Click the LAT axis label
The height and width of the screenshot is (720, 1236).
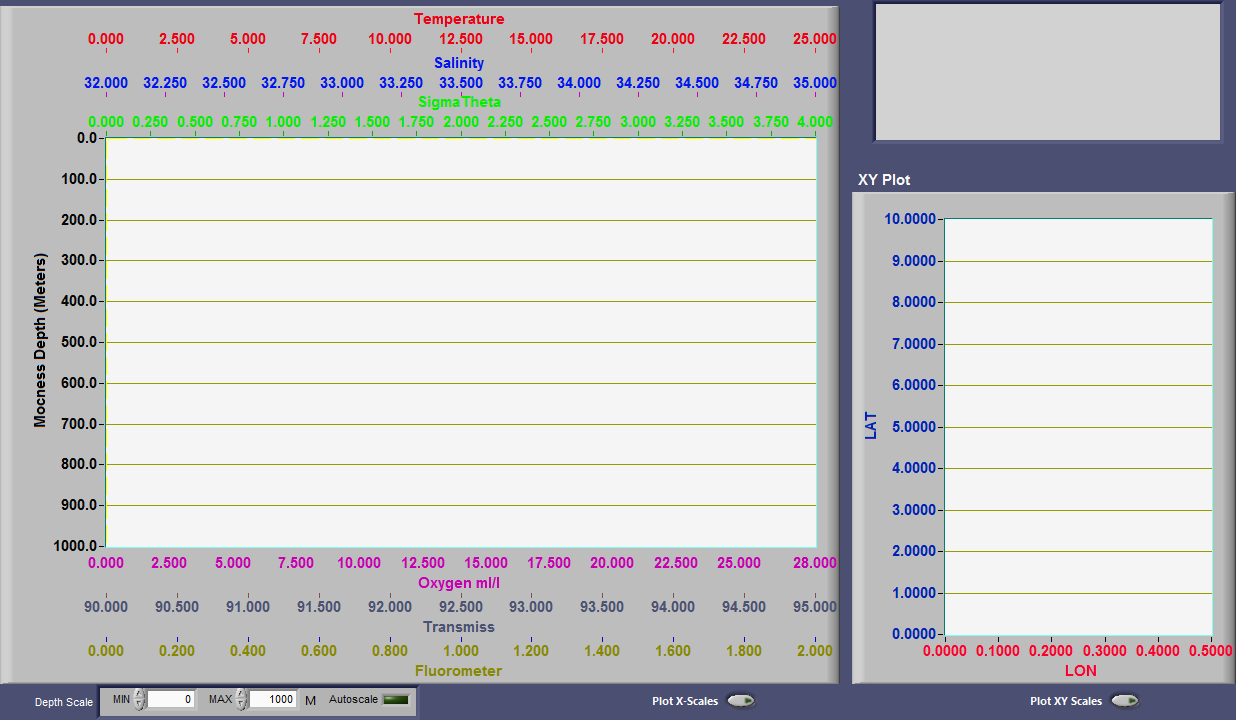(870, 427)
